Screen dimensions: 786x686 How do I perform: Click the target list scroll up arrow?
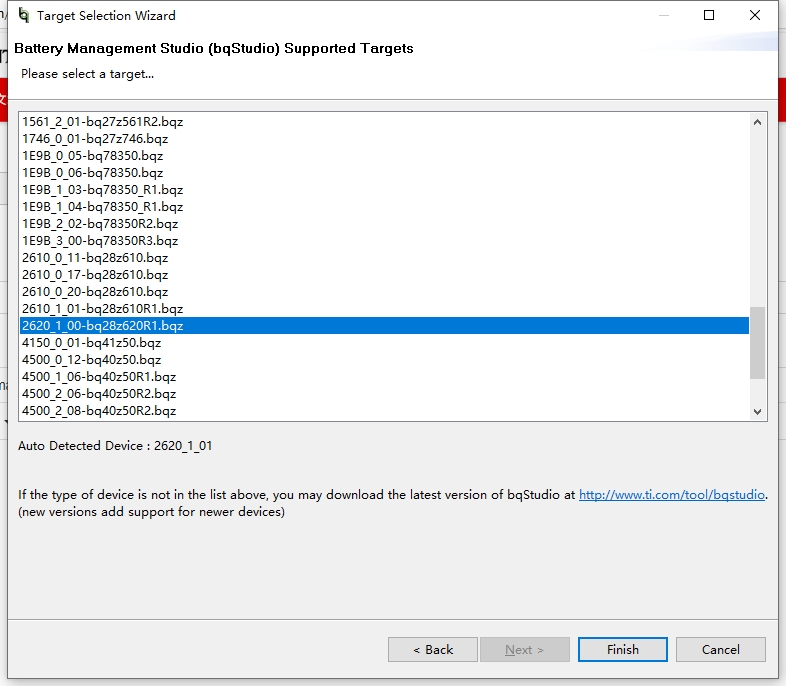click(x=757, y=122)
